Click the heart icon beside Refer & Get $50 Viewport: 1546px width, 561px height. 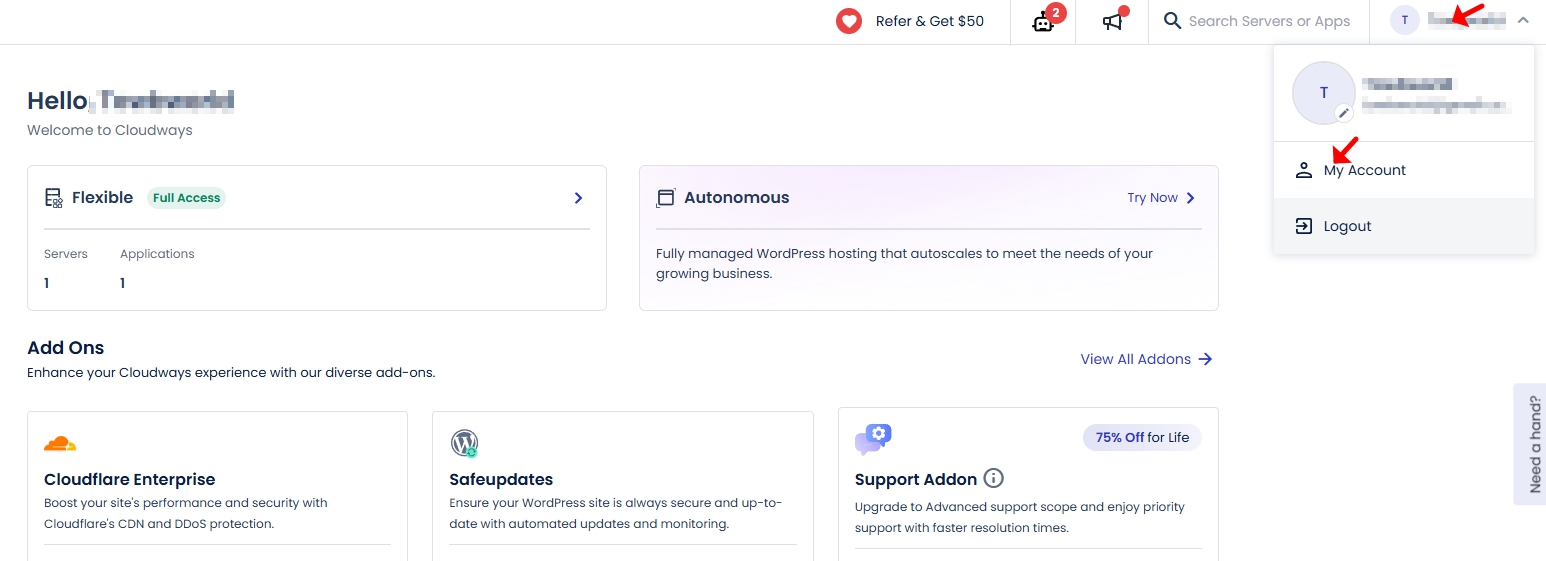point(849,21)
